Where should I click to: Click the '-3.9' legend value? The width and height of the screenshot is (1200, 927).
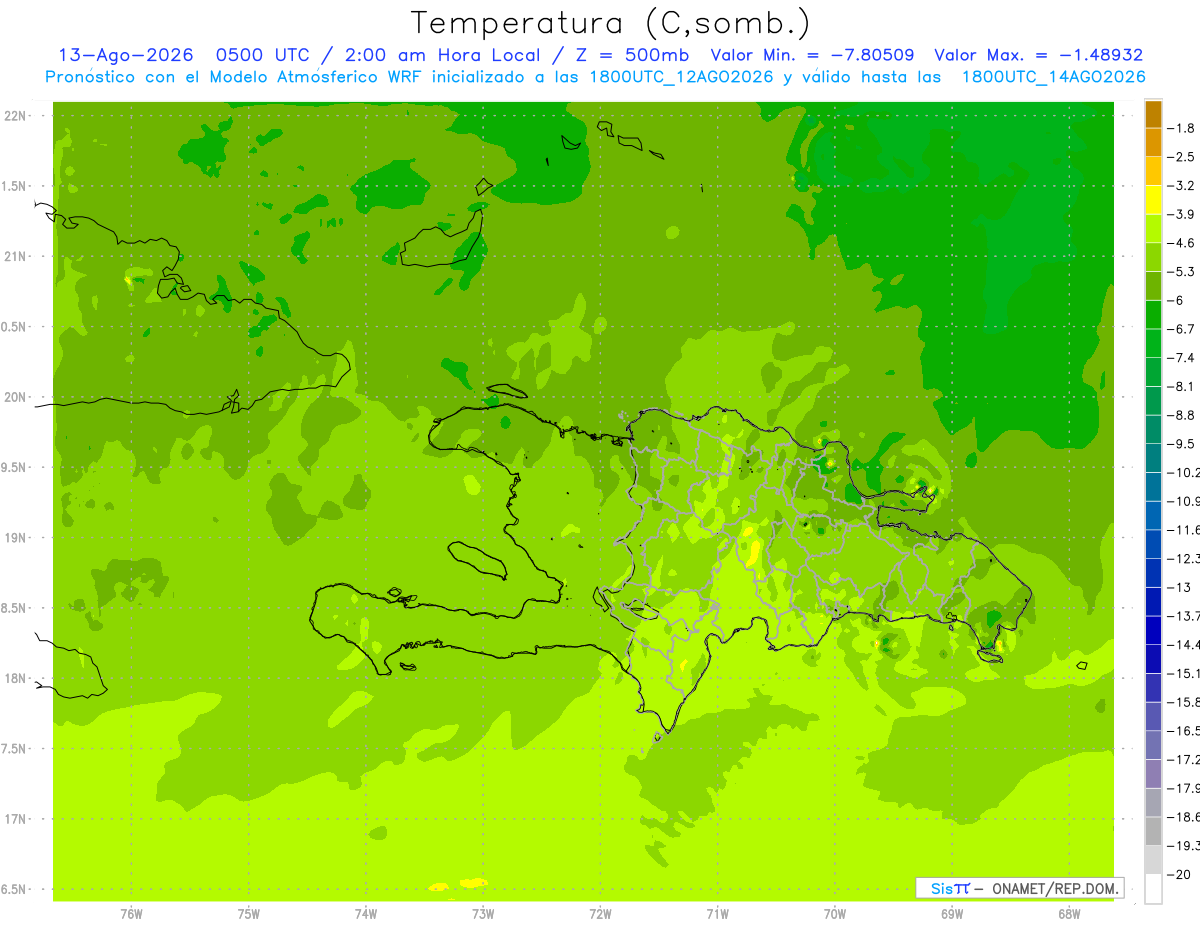[x=1183, y=214]
